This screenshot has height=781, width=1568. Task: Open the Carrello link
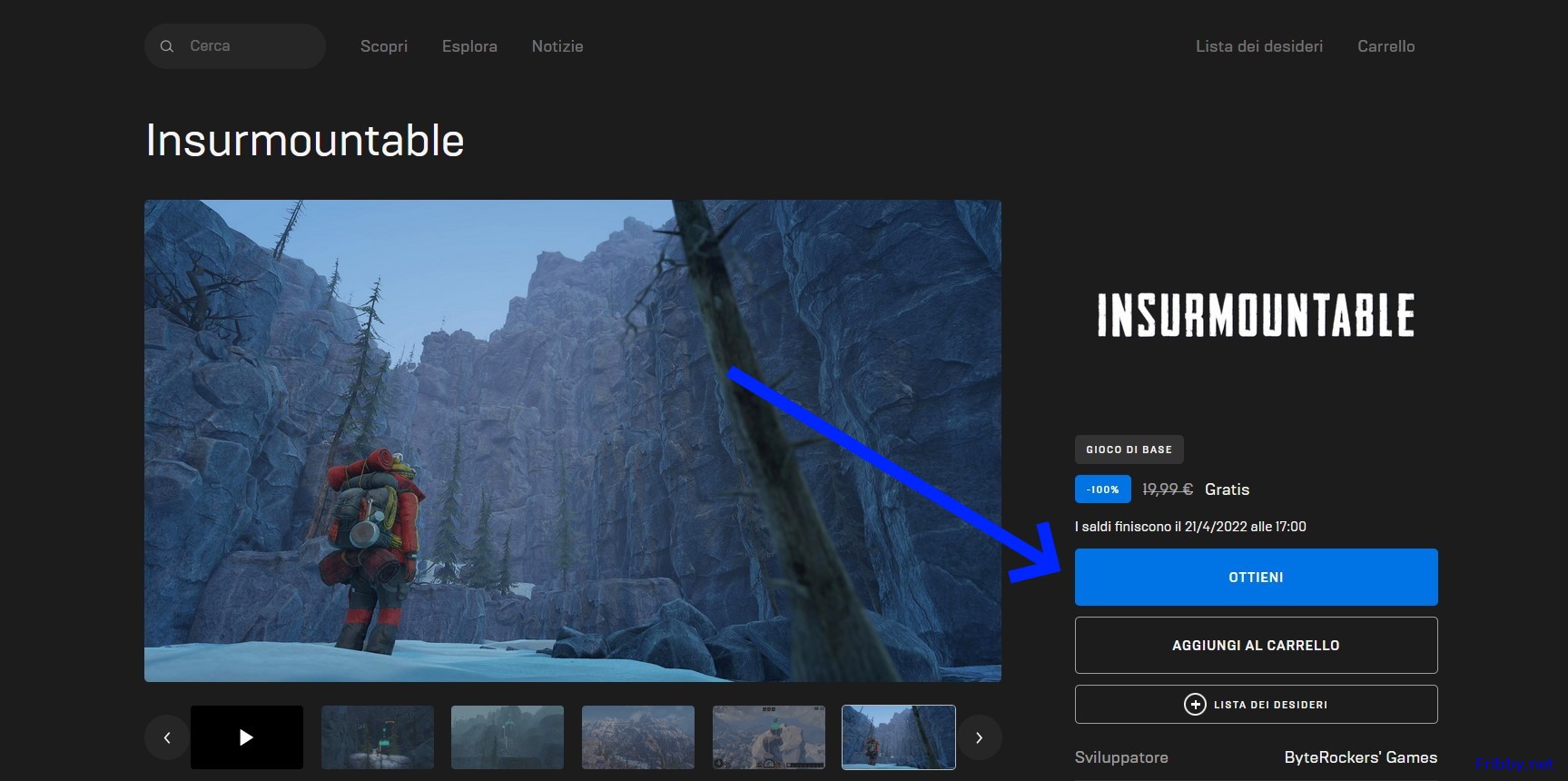[1386, 46]
